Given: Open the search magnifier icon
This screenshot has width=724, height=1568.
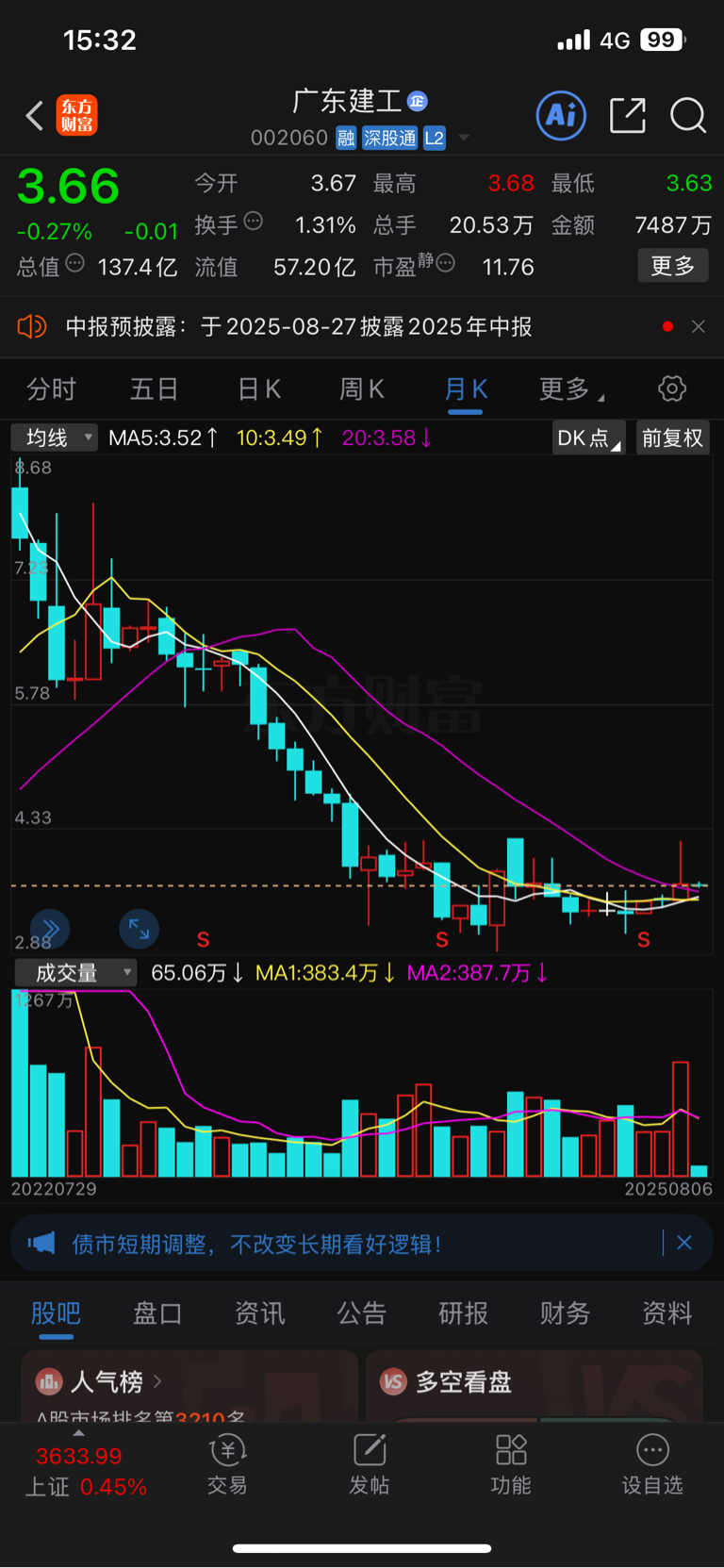Looking at the screenshot, I should tap(688, 116).
